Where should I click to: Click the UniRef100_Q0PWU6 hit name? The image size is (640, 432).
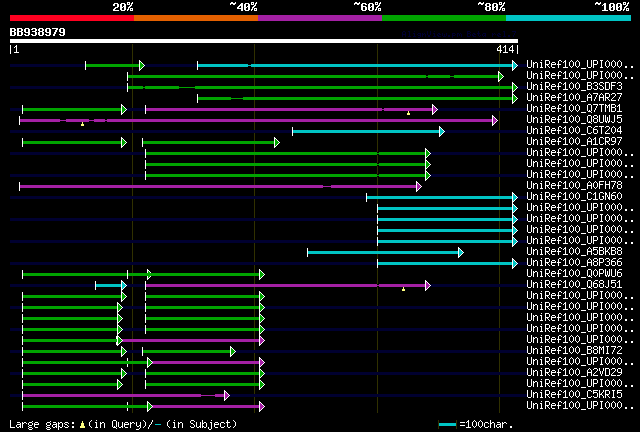point(574,274)
